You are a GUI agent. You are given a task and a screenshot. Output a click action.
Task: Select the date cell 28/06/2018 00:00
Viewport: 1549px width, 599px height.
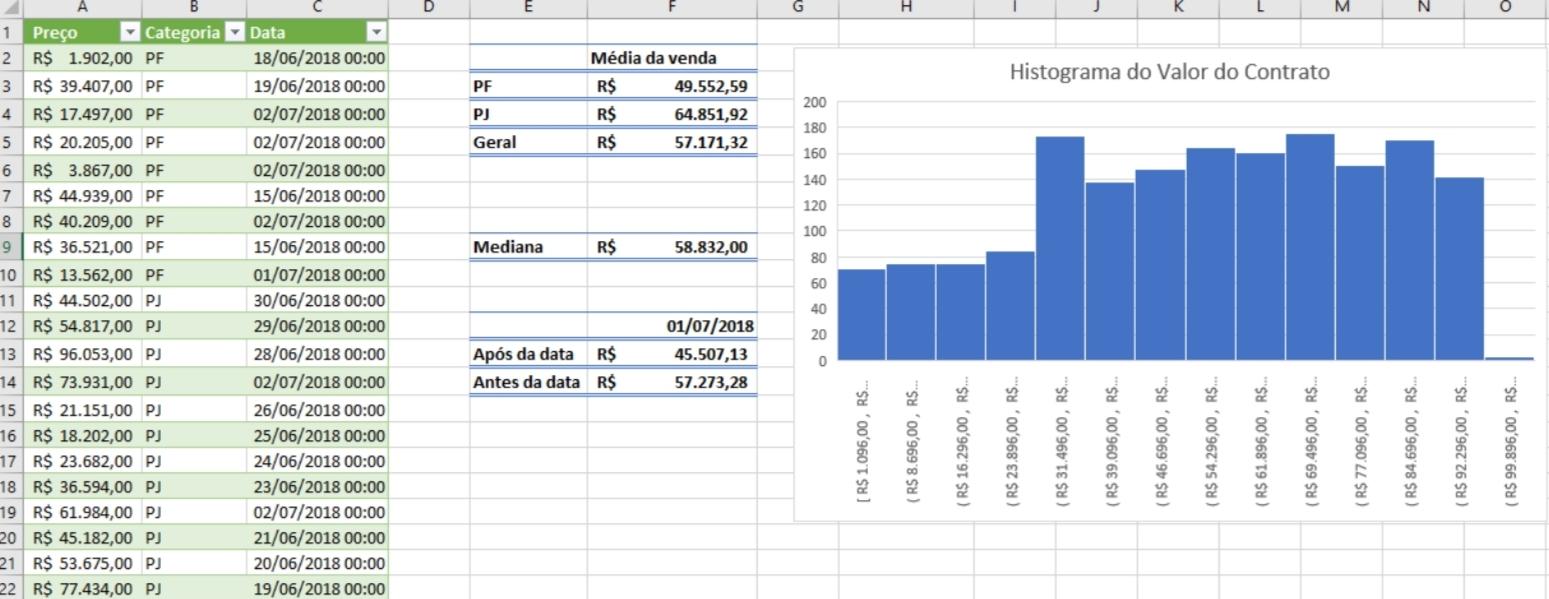[x=317, y=354]
